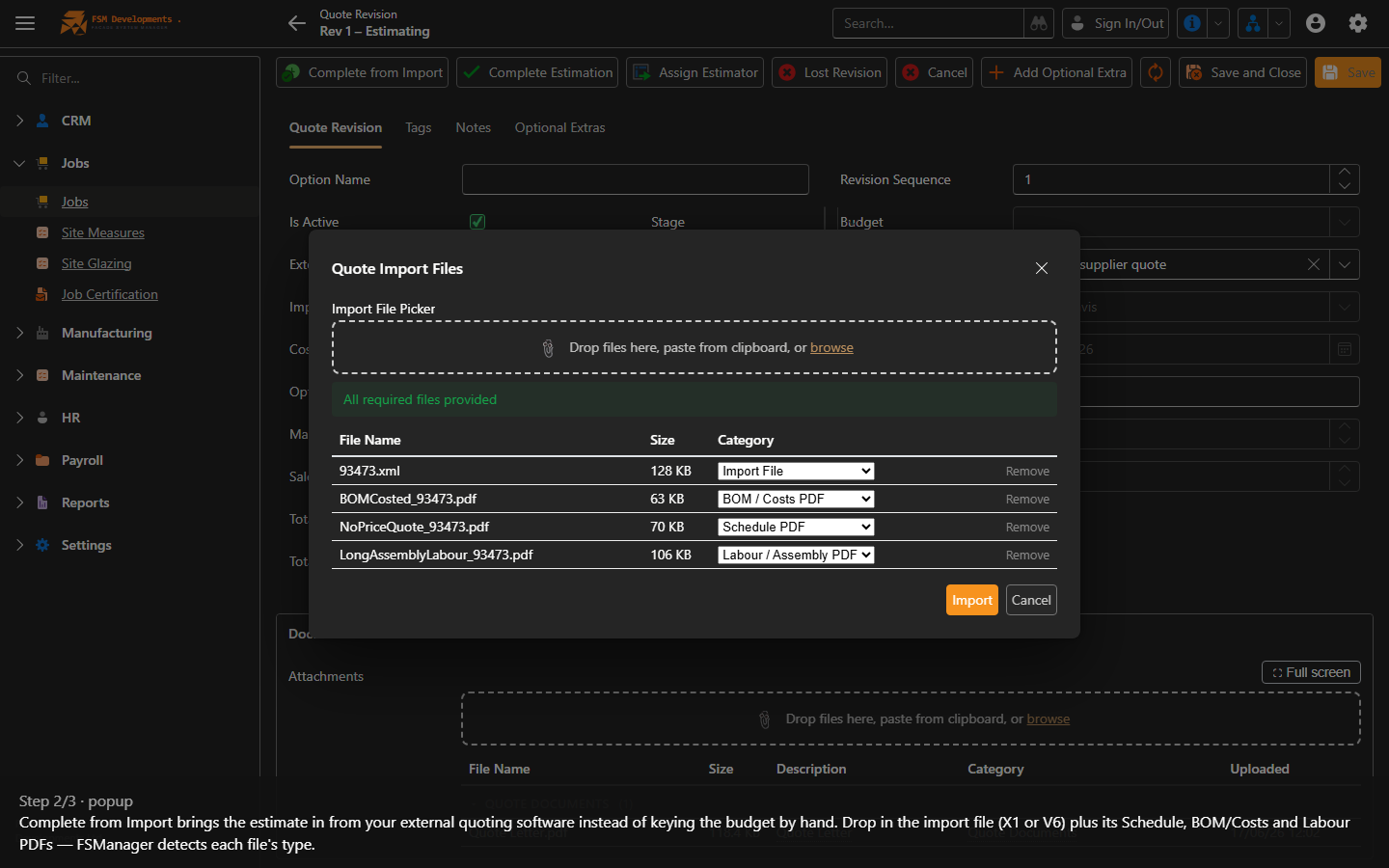Decrease the Revision Sequence value
1389x868 pixels.
click(1345, 186)
